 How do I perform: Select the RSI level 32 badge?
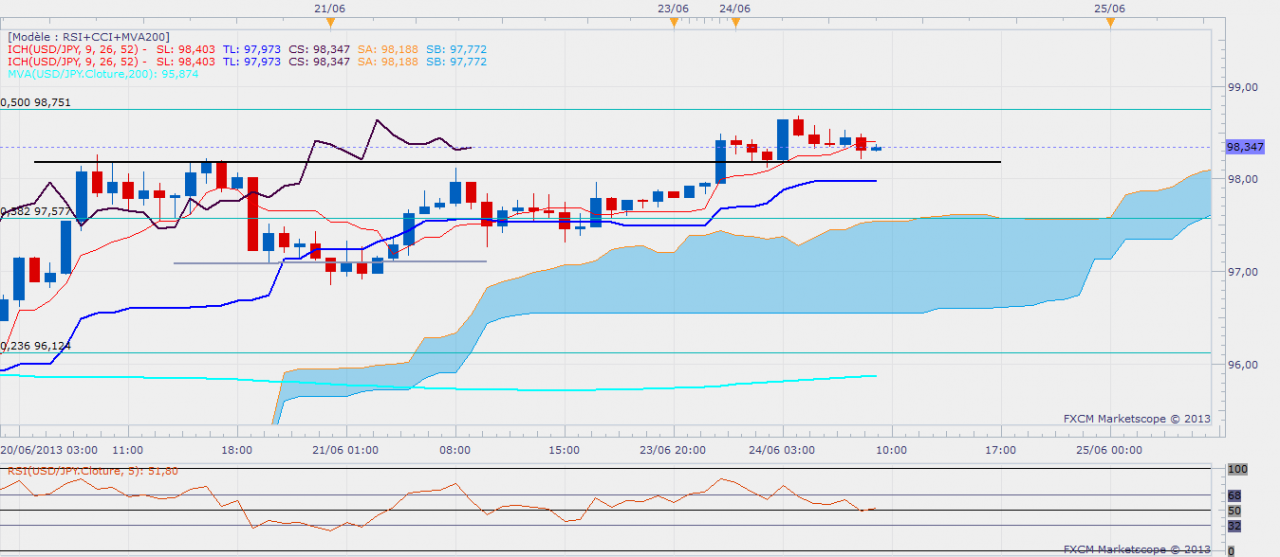[x=1233, y=526]
